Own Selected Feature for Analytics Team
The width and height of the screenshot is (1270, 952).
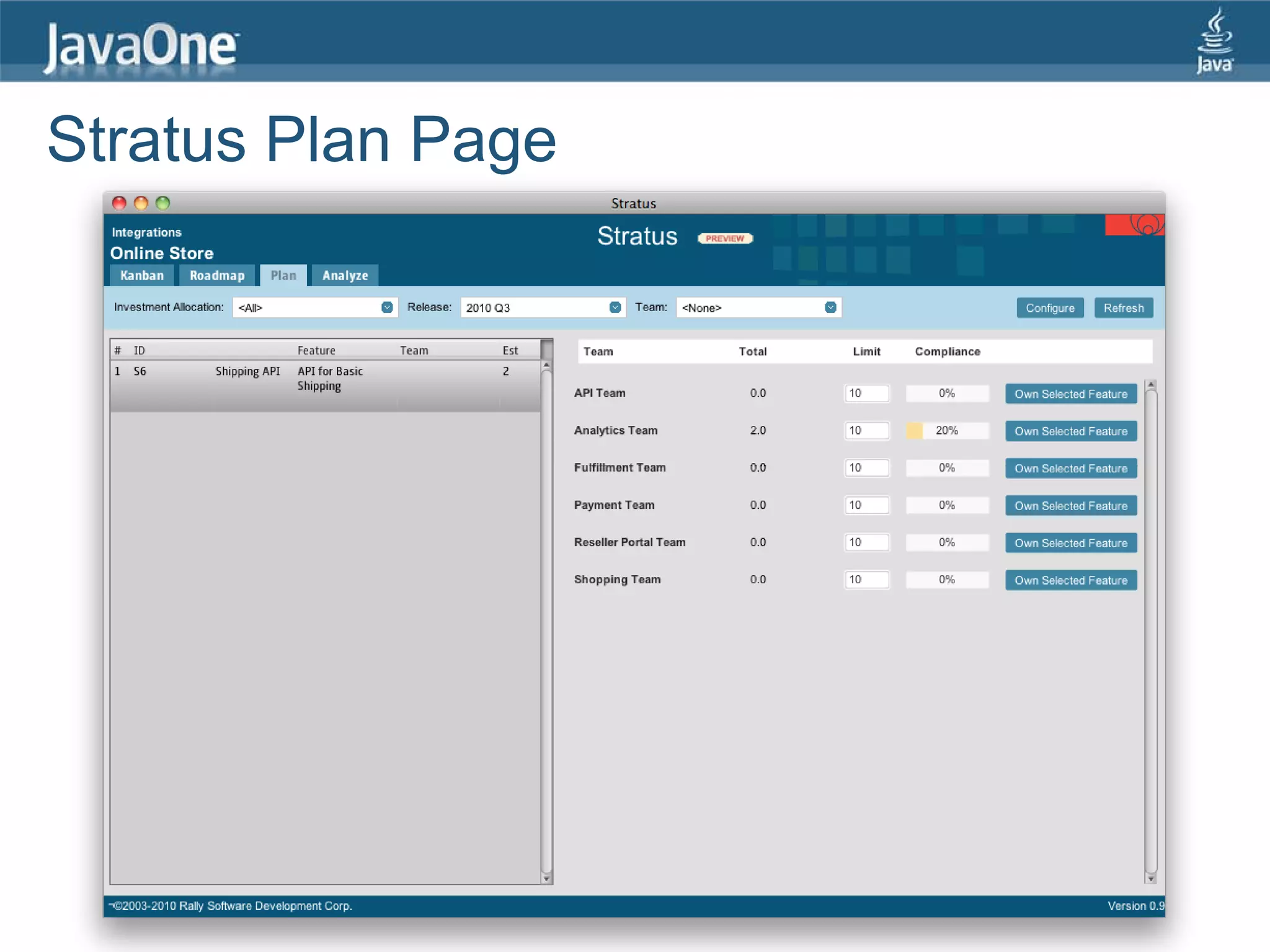pos(1071,431)
